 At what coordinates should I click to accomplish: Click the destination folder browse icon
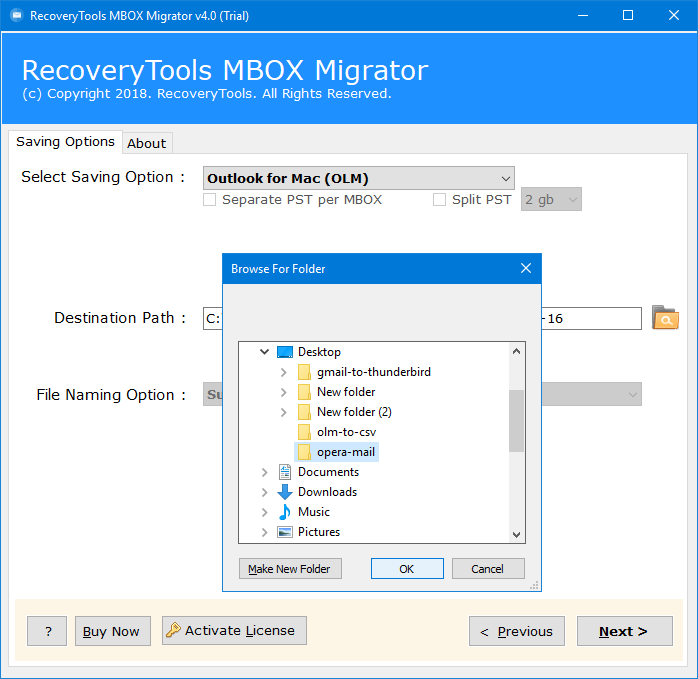point(665,319)
